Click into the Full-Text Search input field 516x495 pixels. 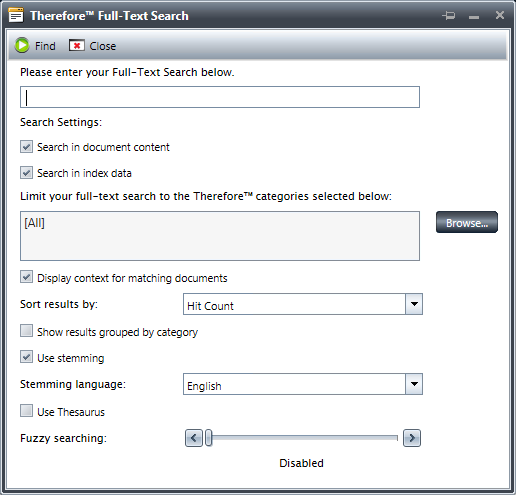click(x=220, y=97)
